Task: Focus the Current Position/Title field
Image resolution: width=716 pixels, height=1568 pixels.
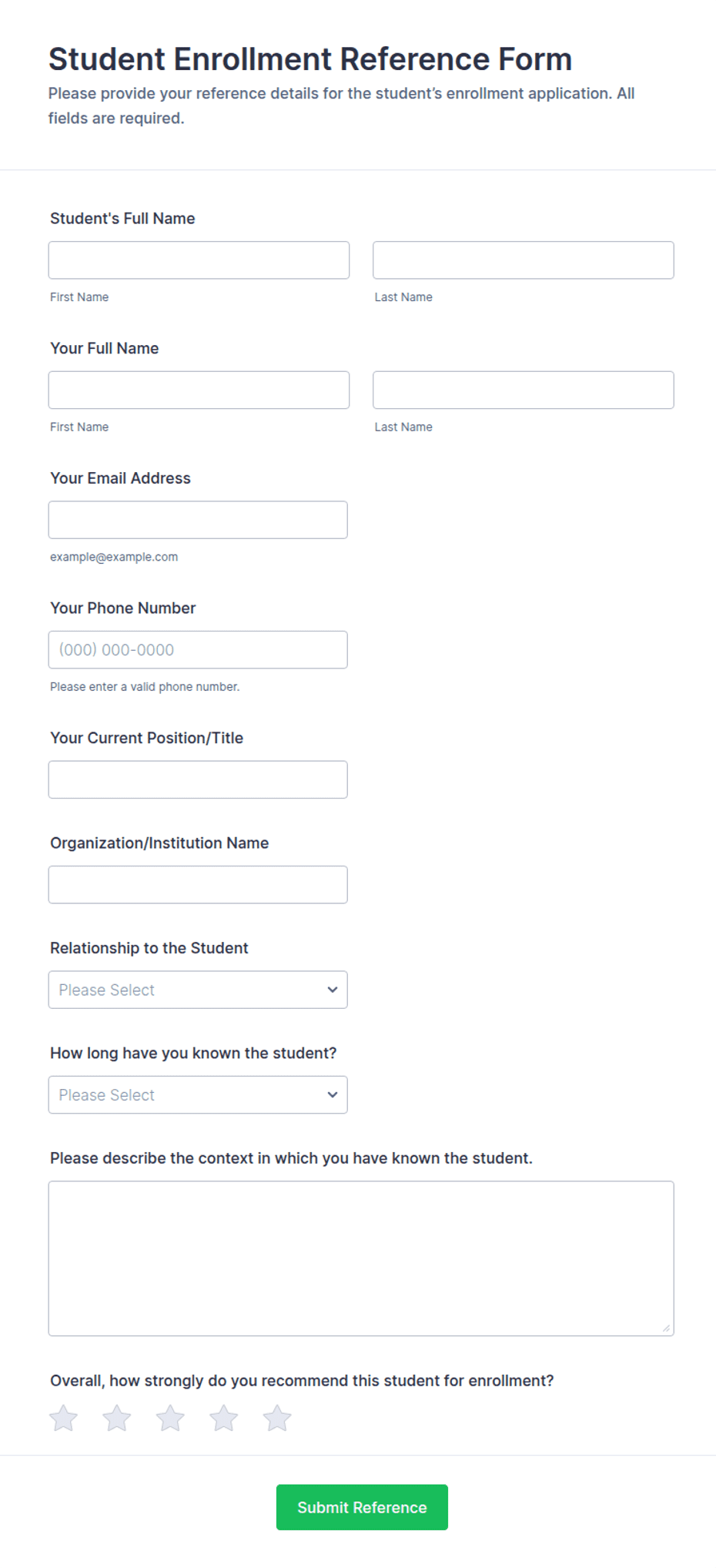Action: click(x=198, y=779)
